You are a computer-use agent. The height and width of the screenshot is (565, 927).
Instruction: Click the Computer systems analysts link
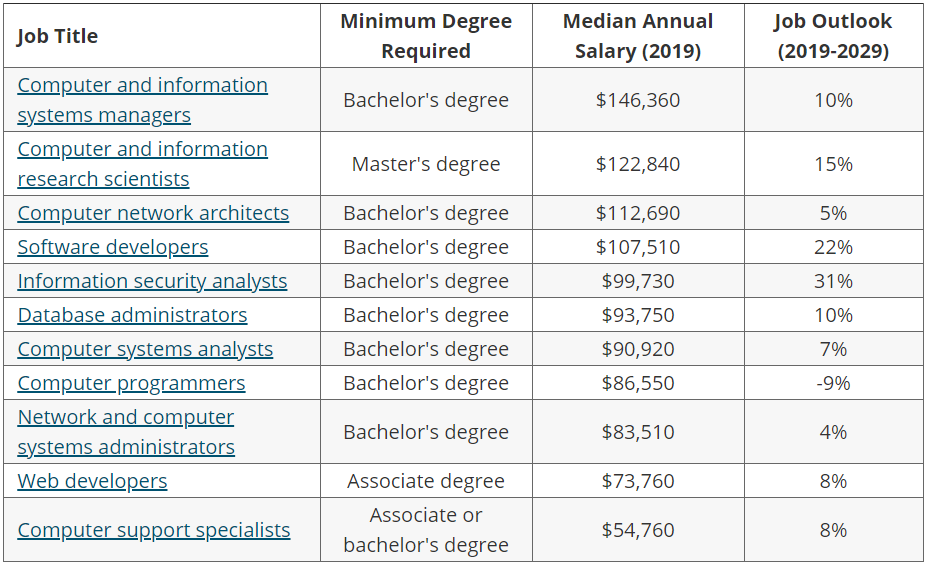[145, 349]
